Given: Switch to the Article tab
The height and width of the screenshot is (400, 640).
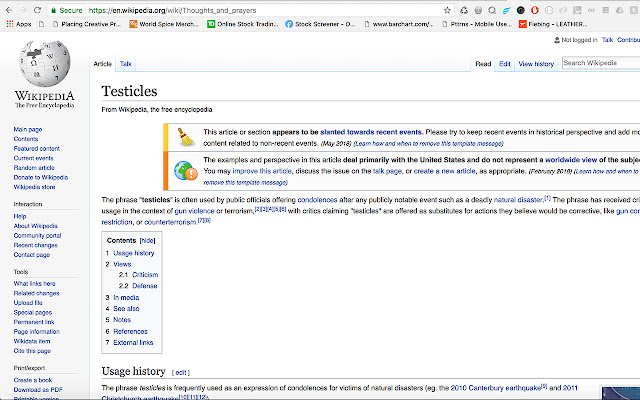Looking at the screenshot, I should [x=102, y=64].
